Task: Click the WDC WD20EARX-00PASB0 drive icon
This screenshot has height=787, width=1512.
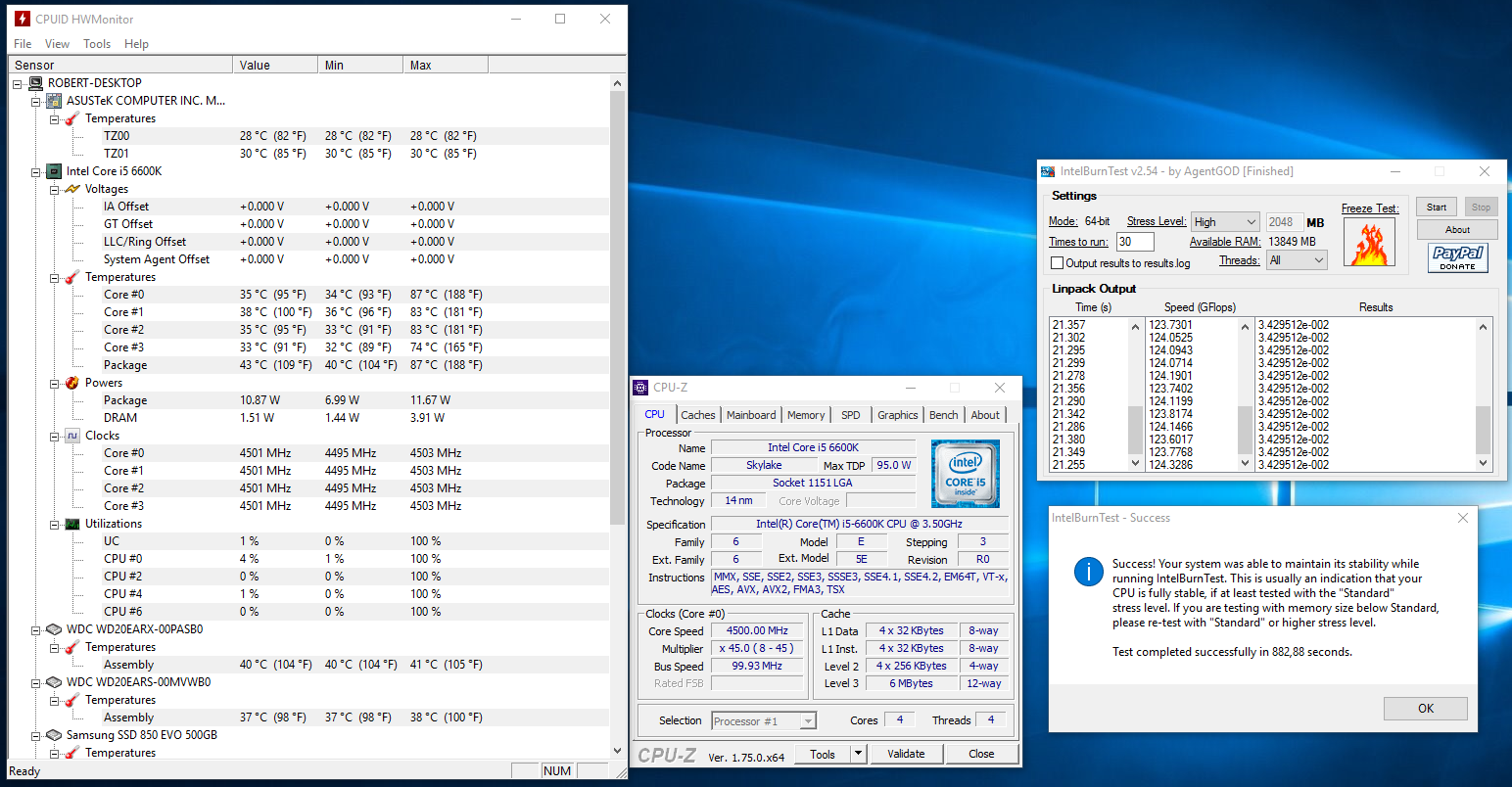Action: pyautogui.click(x=54, y=629)
